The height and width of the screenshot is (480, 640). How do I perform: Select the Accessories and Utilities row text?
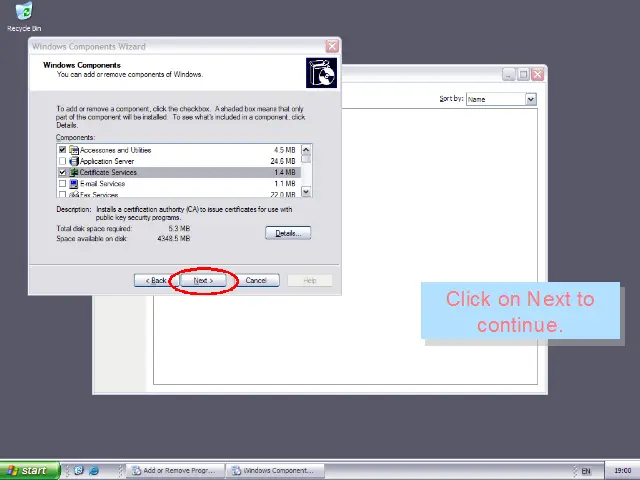pos(116,150)
